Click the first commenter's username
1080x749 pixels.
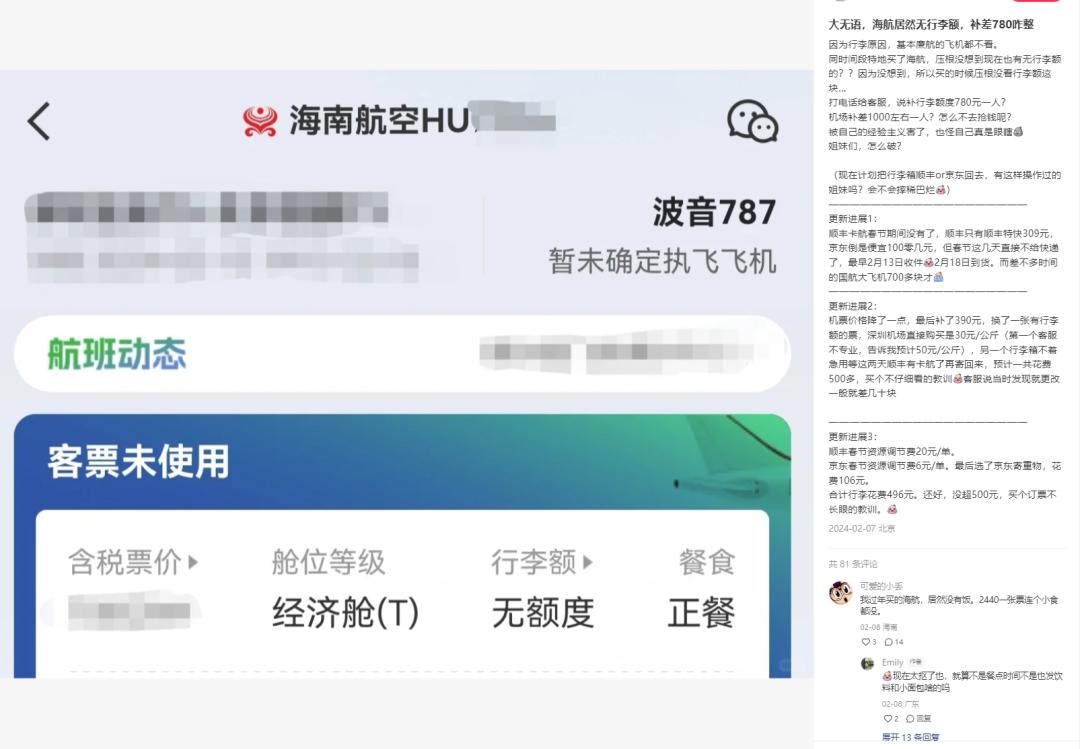point(881,586)
